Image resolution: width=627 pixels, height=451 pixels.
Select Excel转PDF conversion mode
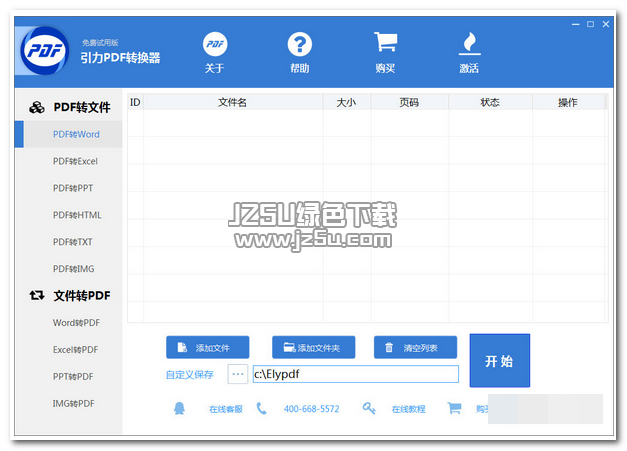75,349
